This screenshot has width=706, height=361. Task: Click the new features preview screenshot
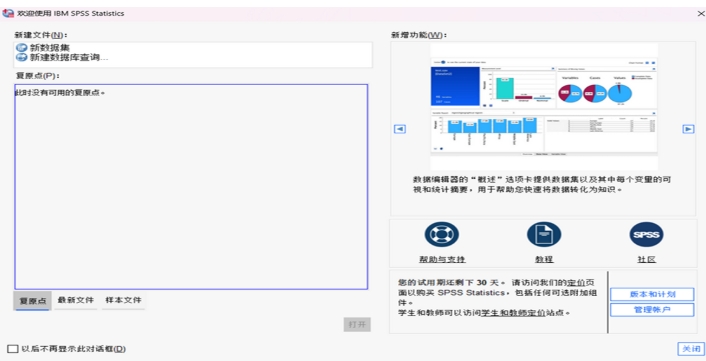pos(544,107)
